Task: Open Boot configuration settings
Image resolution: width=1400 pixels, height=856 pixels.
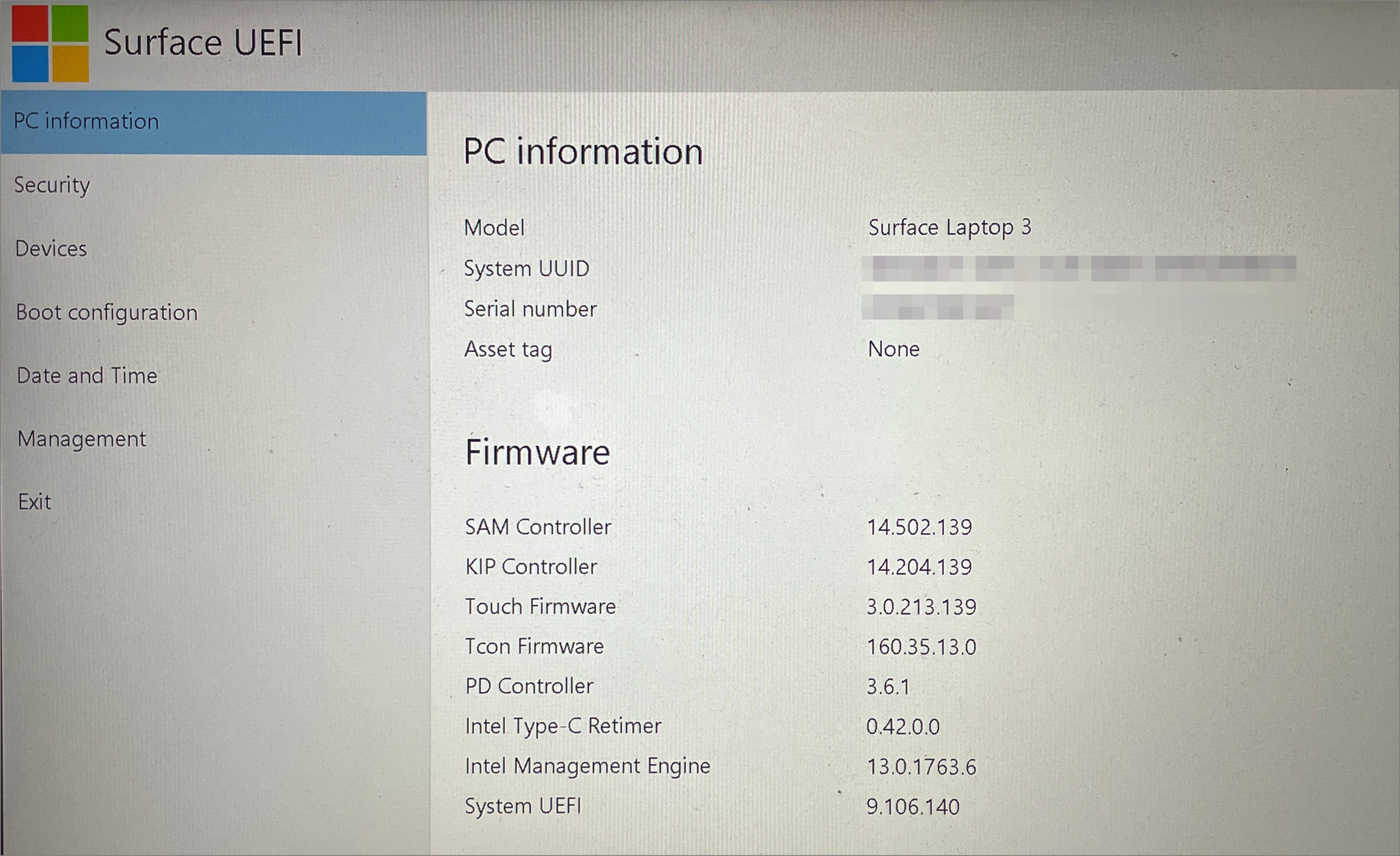Action: click(x=106, y=312)
